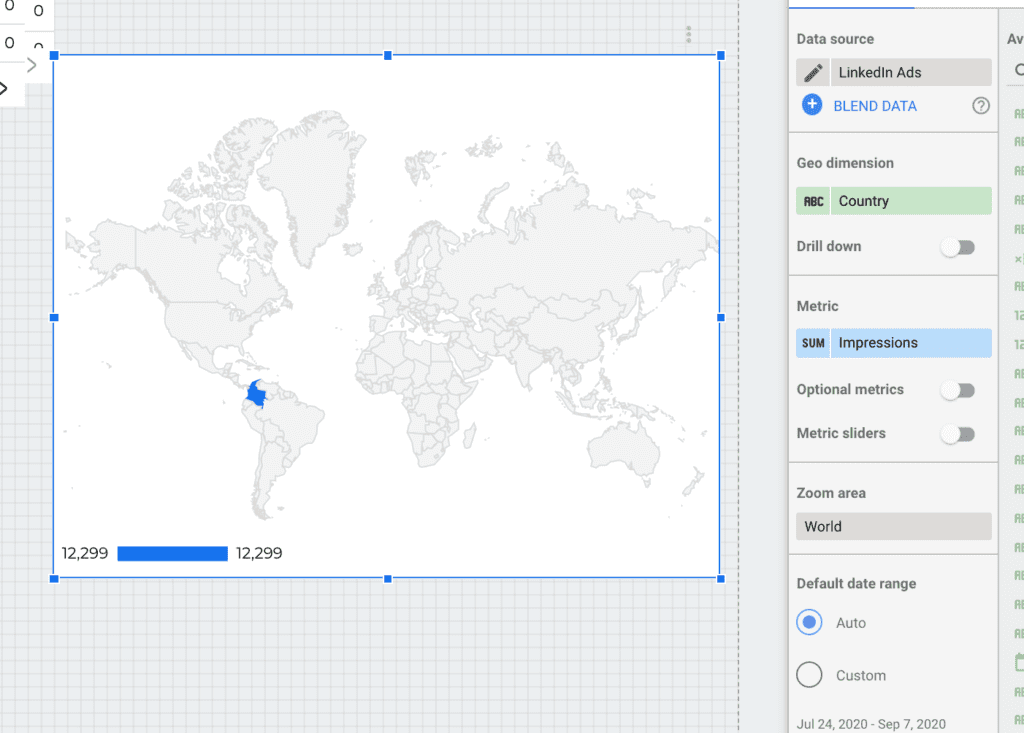Click the top-center resize handle of the map

tap(388, 56)
